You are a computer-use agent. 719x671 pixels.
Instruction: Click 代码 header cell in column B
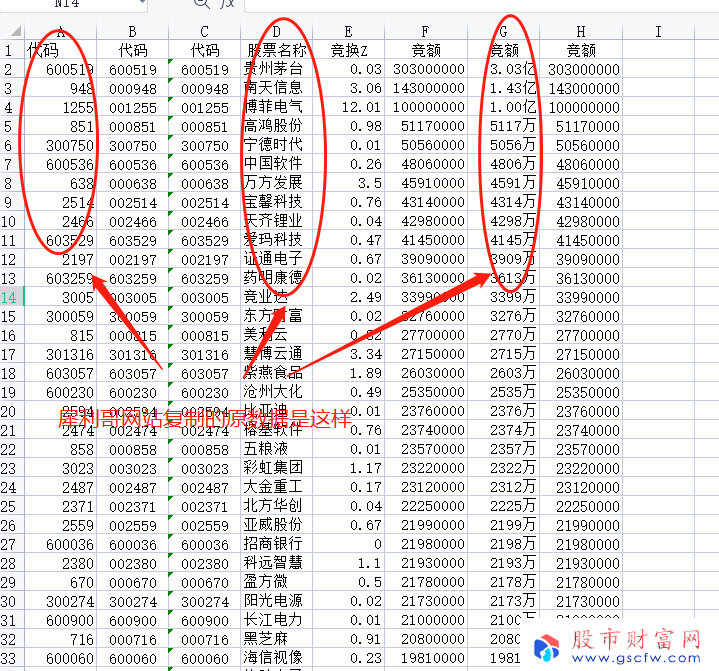tap(133, 50)
